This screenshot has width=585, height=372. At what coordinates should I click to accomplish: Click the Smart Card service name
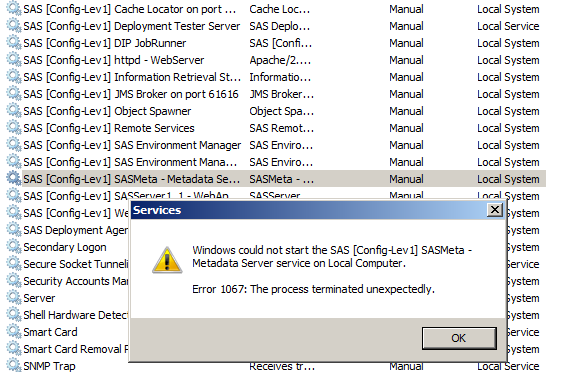pos(50,332)
